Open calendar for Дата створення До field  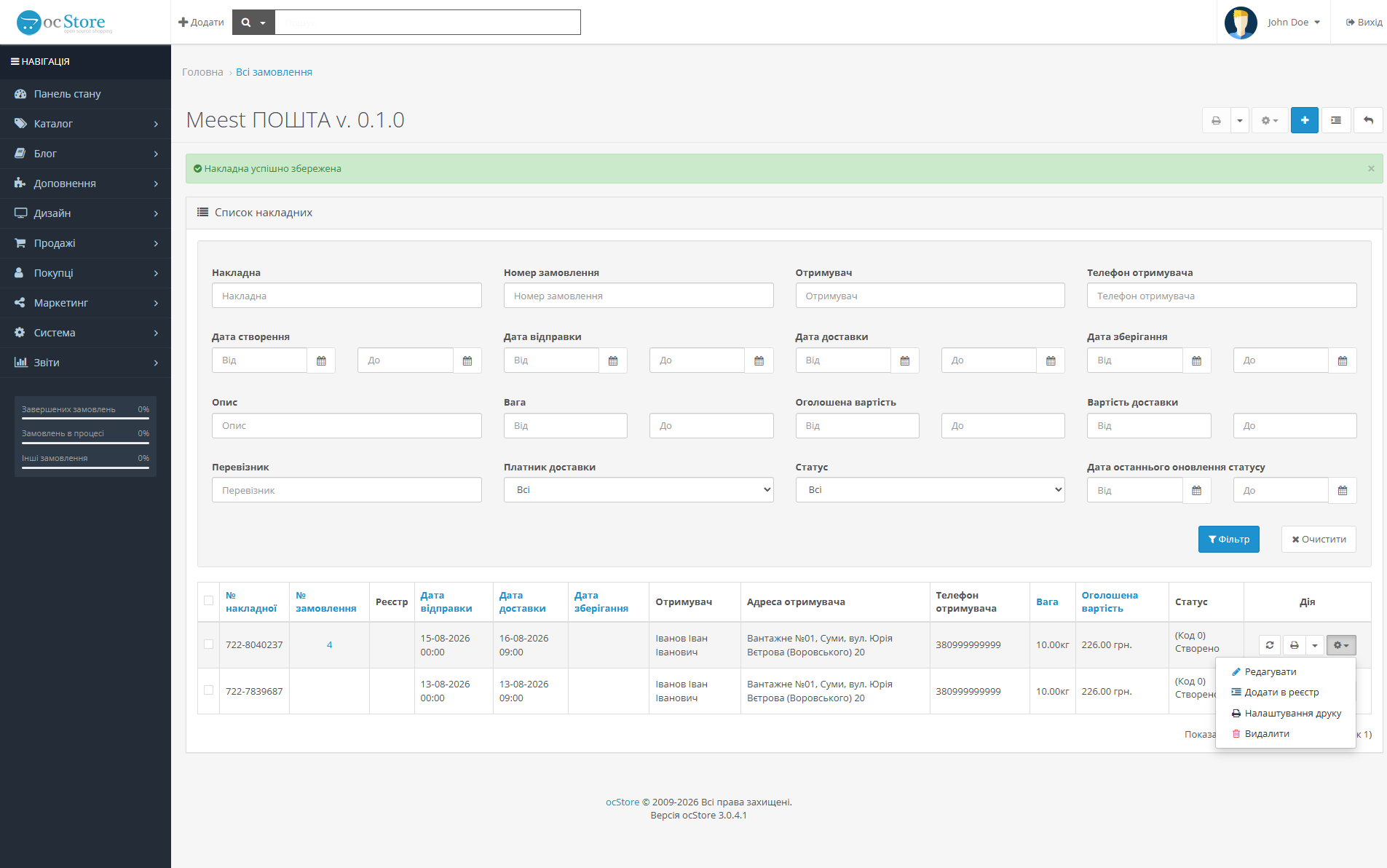467,360
